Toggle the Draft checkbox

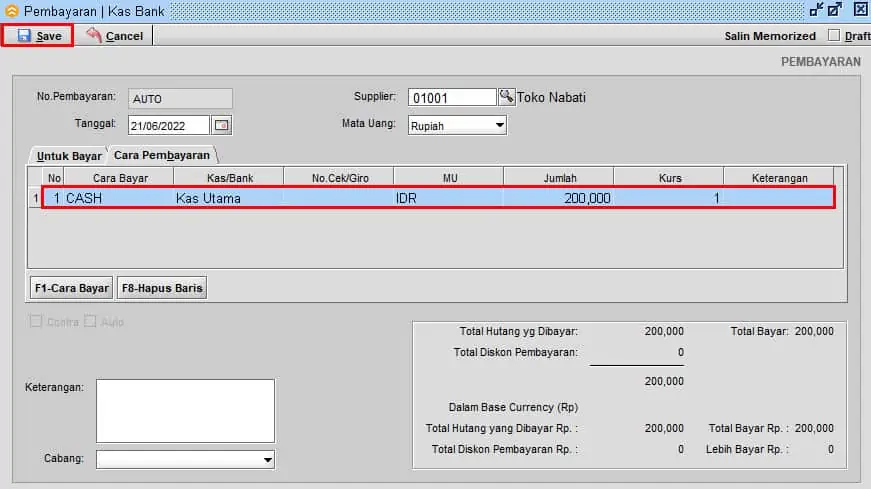coord(833,35)
